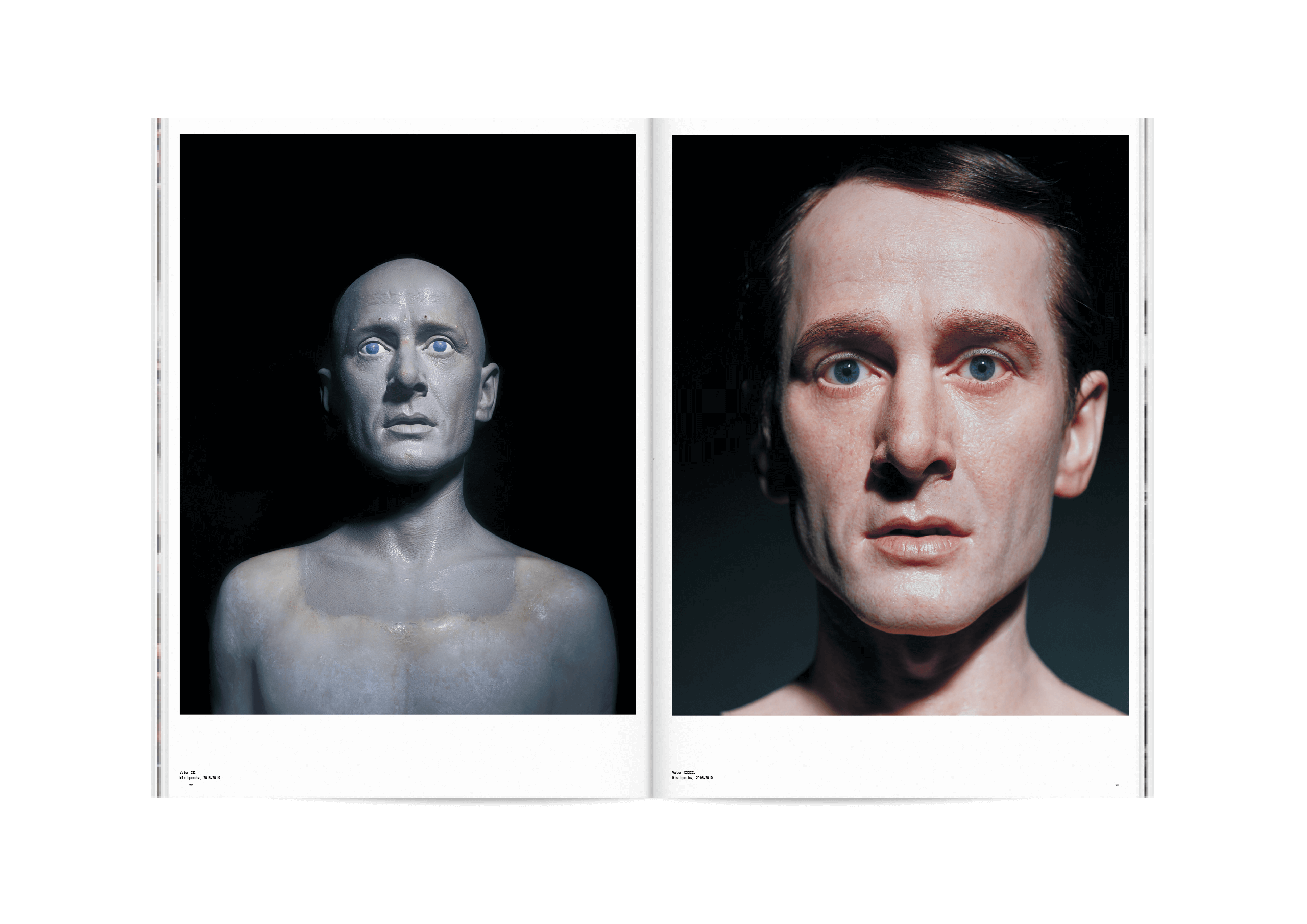The height and width of the screenshot is (924, 1307).
Task: Click page number 22
Action: [191, 785]
